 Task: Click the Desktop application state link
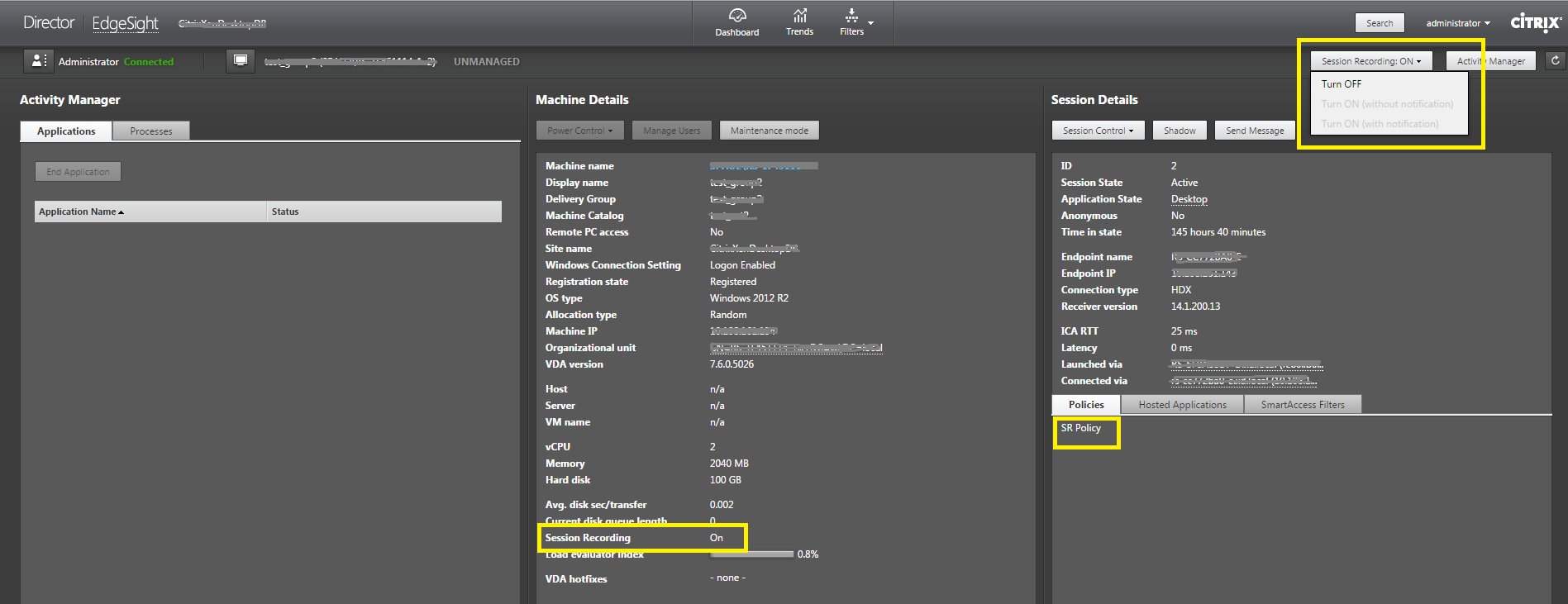(1189, 199)
